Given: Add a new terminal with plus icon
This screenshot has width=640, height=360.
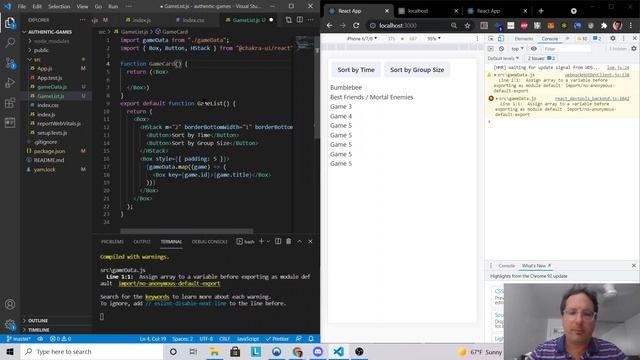Looking at the screenshot, I should [261, 241].
